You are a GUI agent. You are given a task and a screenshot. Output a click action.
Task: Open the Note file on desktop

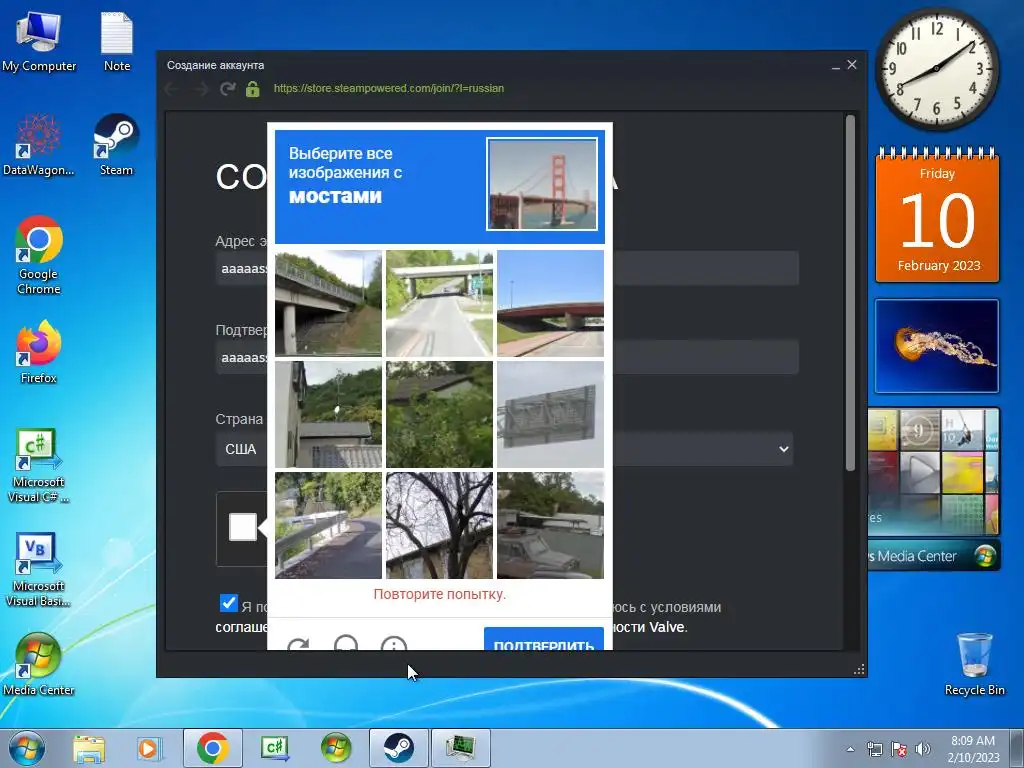(x=117, y=42)
